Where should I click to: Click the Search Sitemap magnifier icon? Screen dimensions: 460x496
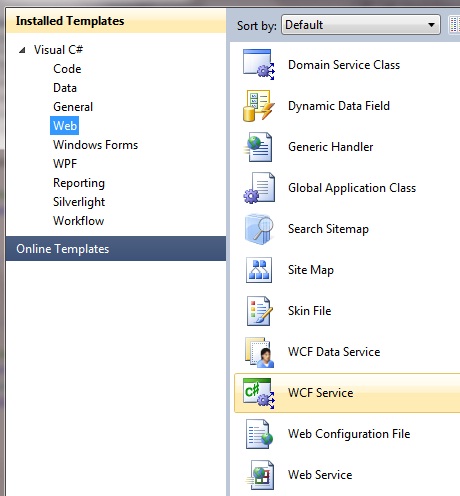click(259, 229)
